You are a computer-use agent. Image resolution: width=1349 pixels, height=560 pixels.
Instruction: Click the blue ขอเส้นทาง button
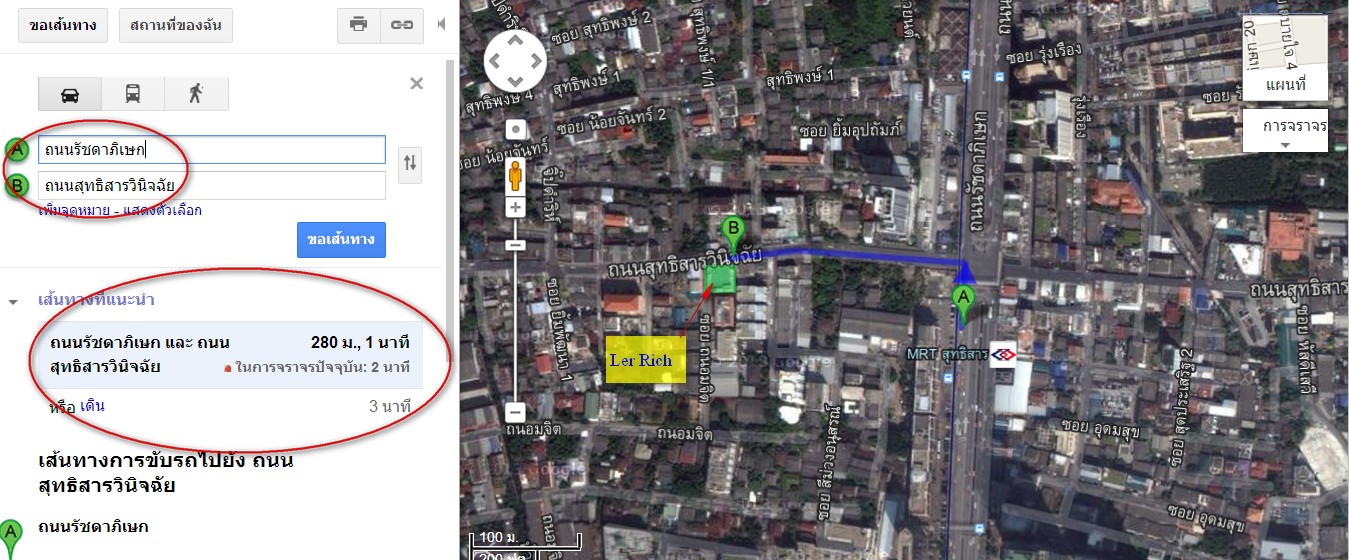pyautogui.click(x=341, y=240)
